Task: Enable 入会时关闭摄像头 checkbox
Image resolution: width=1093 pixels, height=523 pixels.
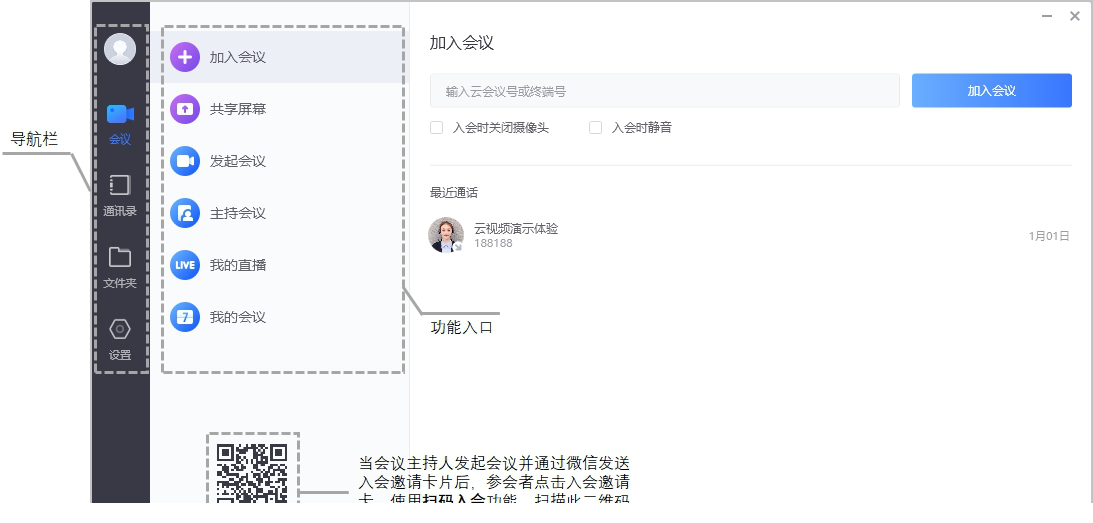Action: (x=436, y=128)
